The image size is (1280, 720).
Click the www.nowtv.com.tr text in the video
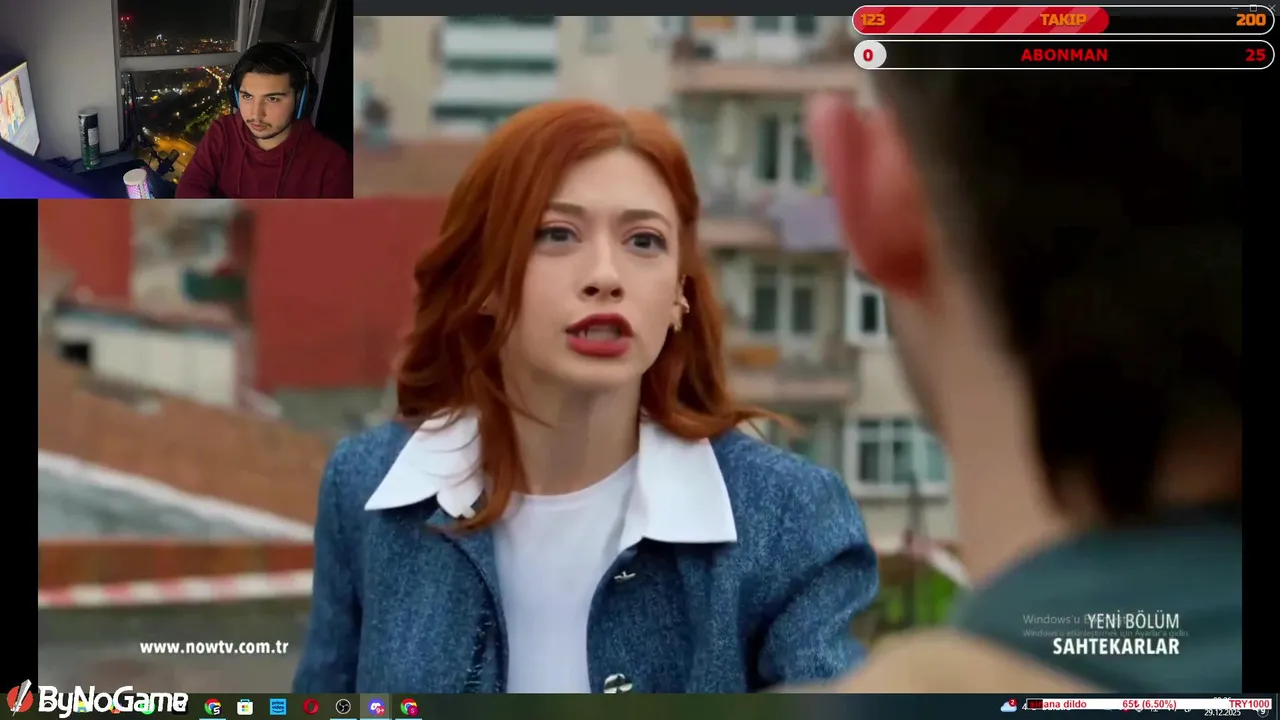(214, 647)
